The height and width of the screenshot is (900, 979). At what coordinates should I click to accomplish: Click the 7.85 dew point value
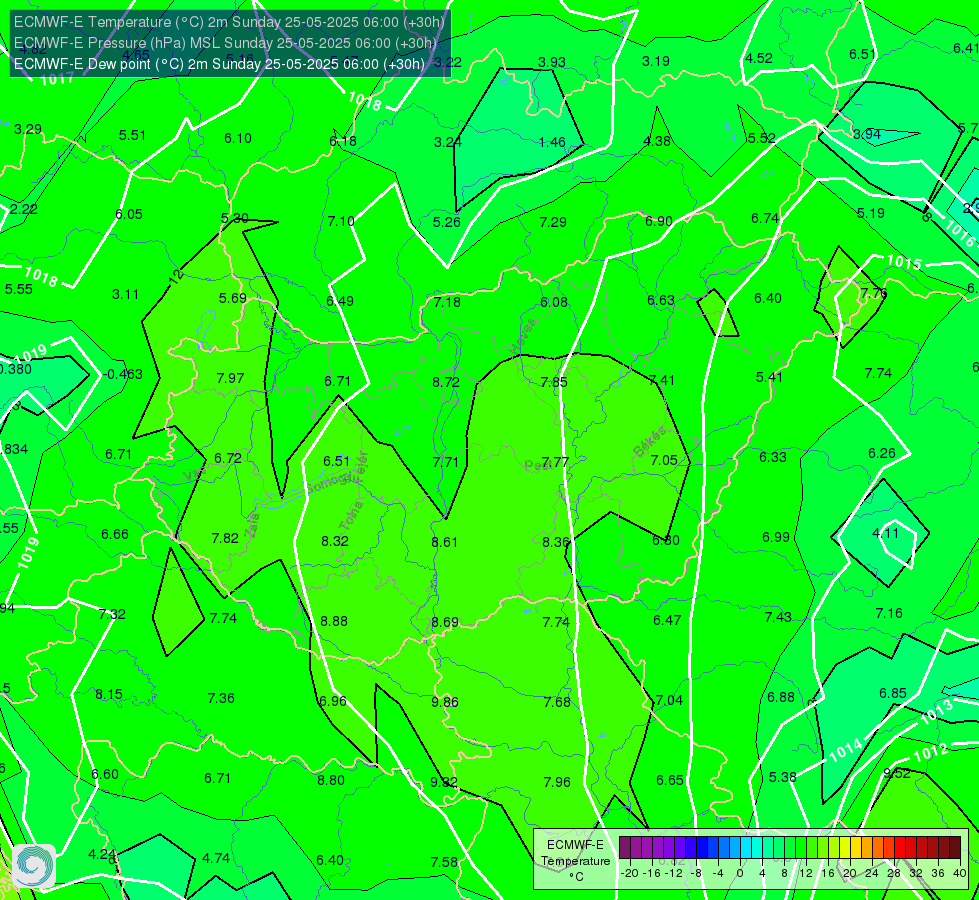554,382
